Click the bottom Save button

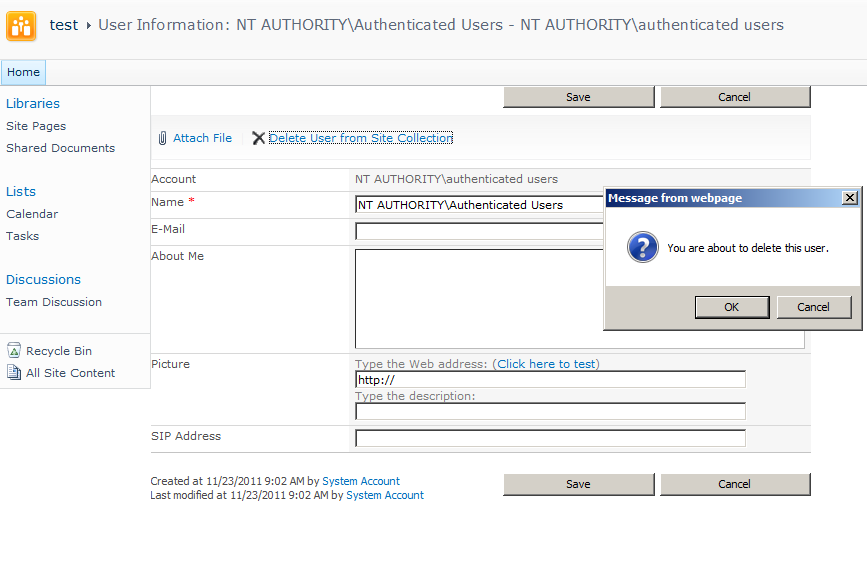(578, 484)
